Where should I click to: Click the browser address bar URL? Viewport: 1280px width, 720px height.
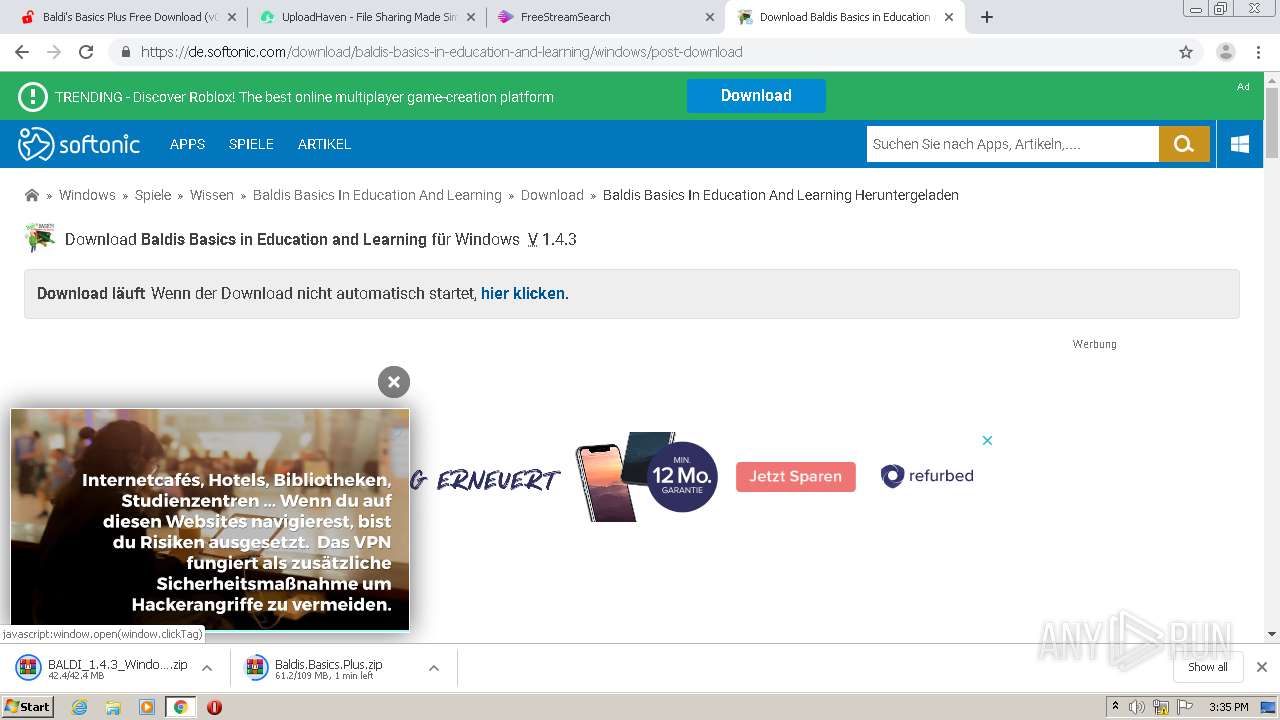(x=441, y=52)
